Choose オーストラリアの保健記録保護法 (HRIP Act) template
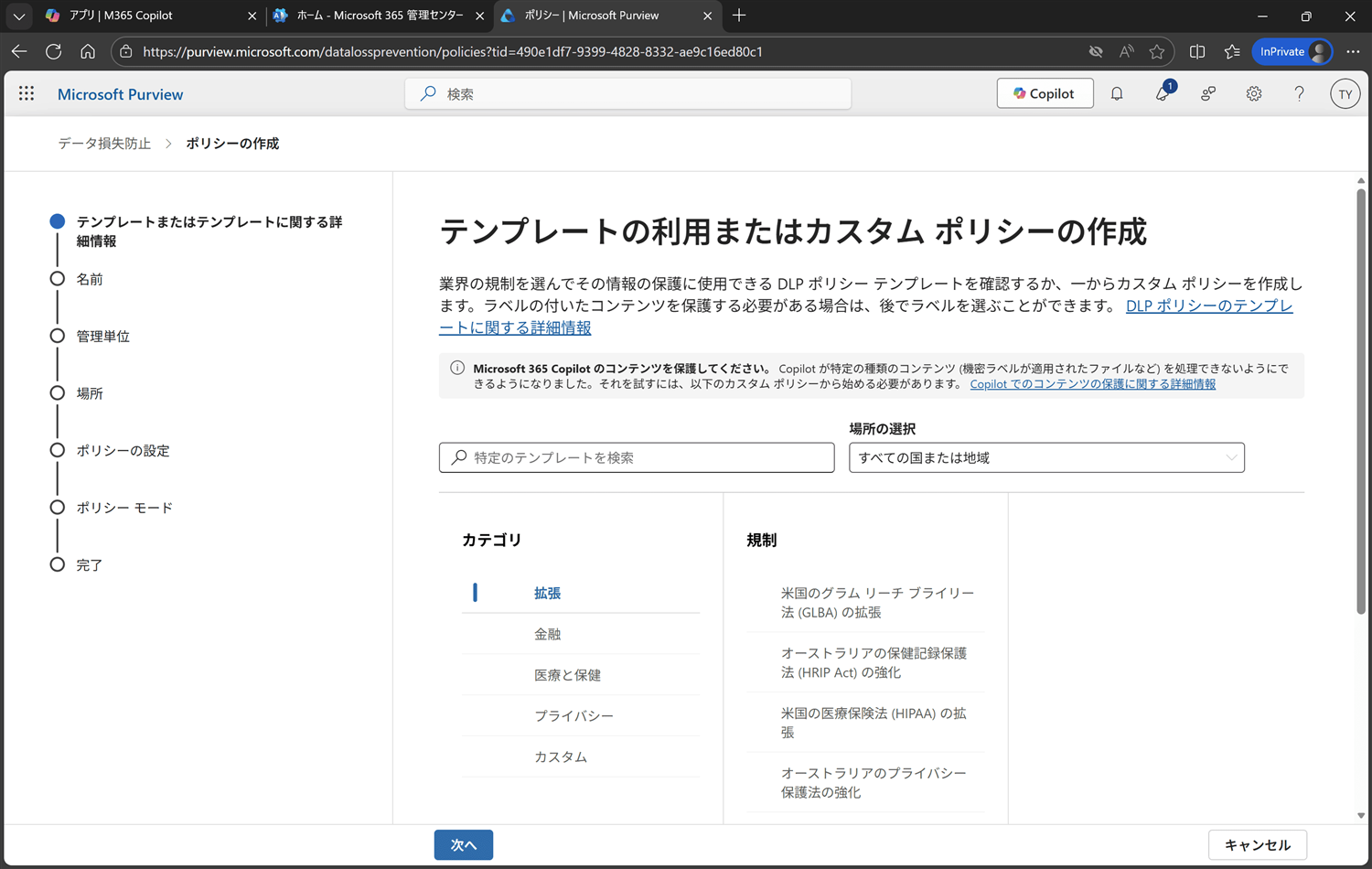1372x869 pixels. click(865, 662)
